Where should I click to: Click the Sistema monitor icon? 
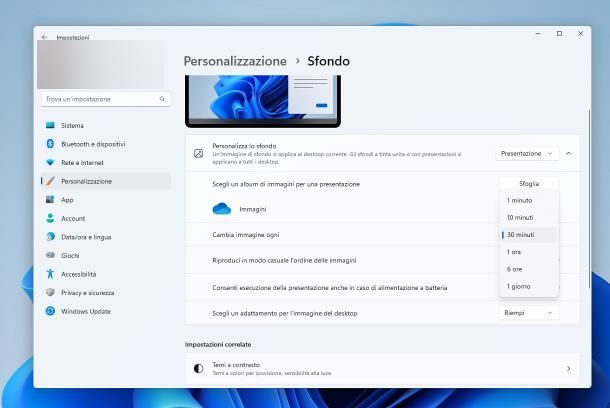[x=50, y=125]
